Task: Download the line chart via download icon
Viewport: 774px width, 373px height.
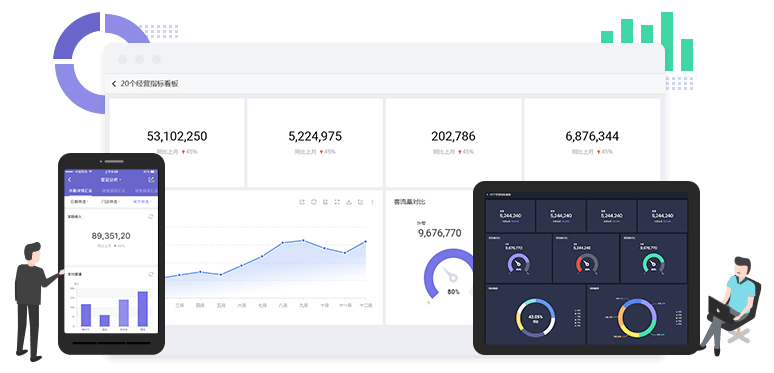Action: pos(349,202)
